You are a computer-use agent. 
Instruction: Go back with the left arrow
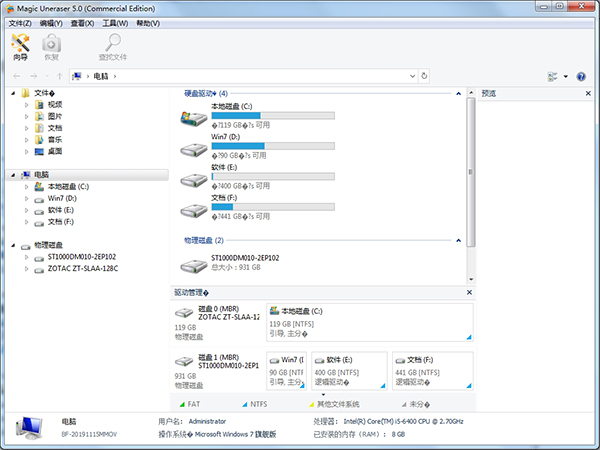(16, 76)
